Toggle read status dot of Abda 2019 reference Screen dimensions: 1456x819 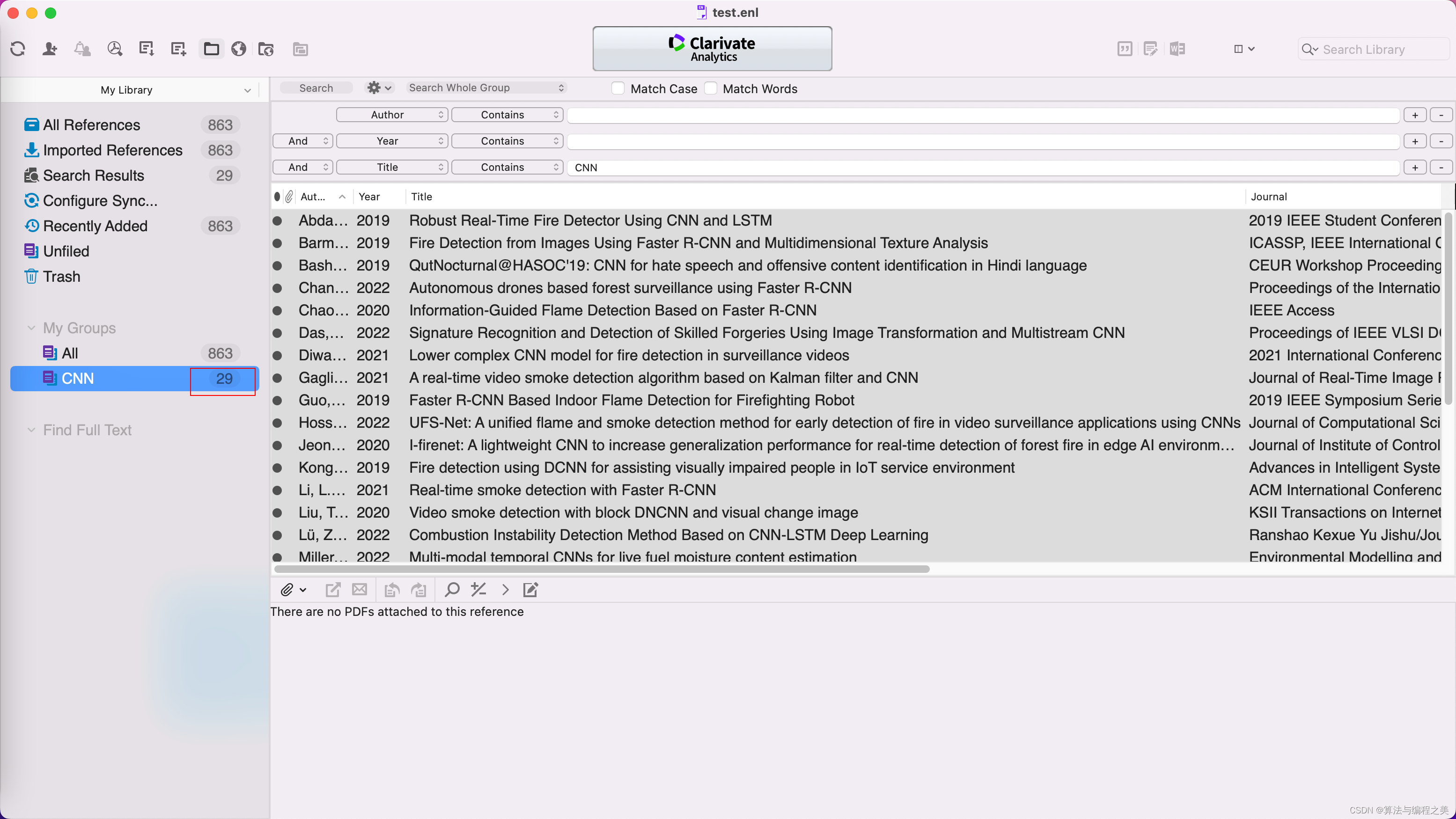tap(278, 221)
